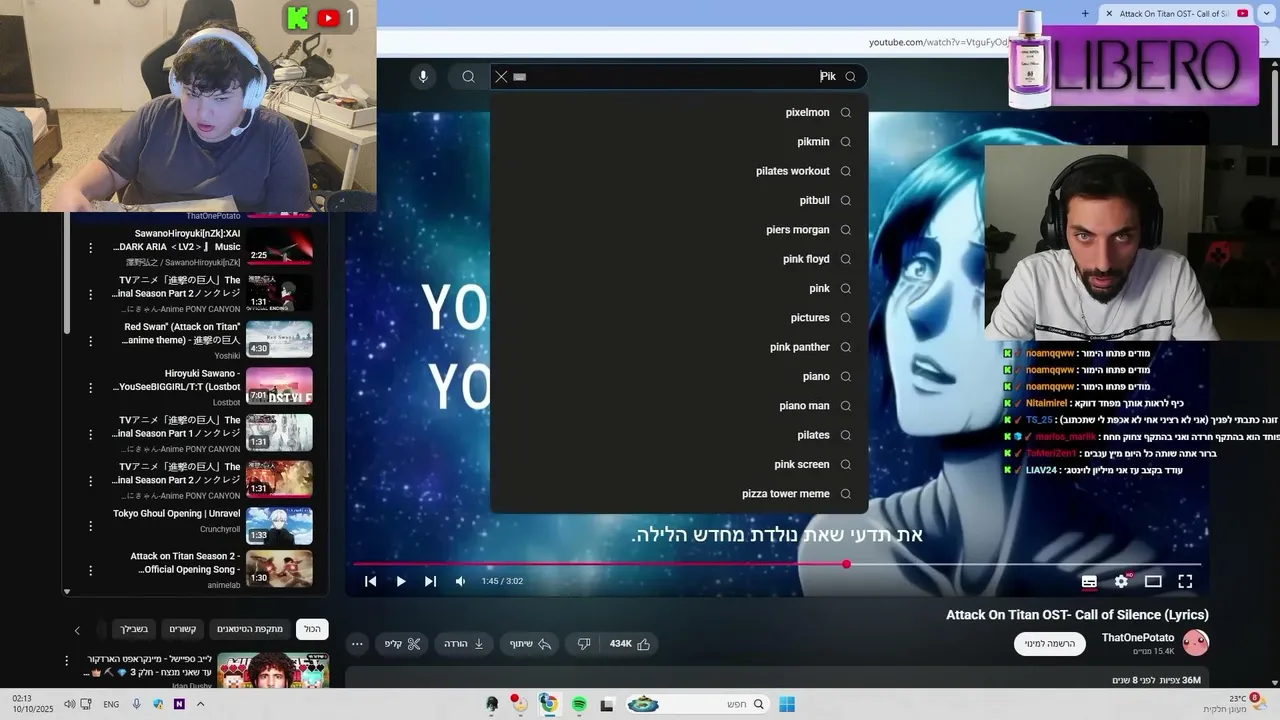Switch the player to theater mode
The image size is (1280, 720).
pos(1153,581)
